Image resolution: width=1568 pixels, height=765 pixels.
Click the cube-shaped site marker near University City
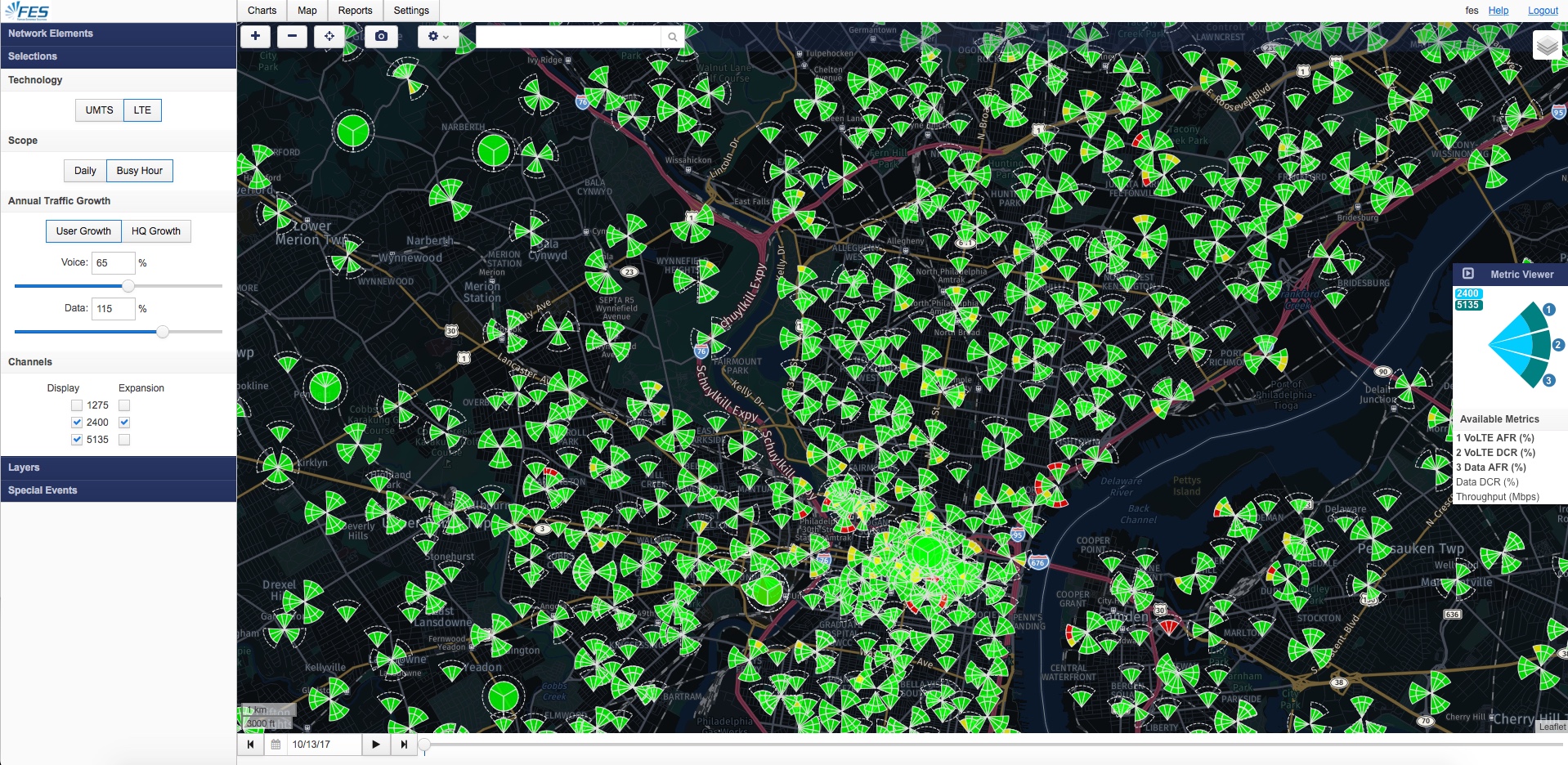click(767, 590)
